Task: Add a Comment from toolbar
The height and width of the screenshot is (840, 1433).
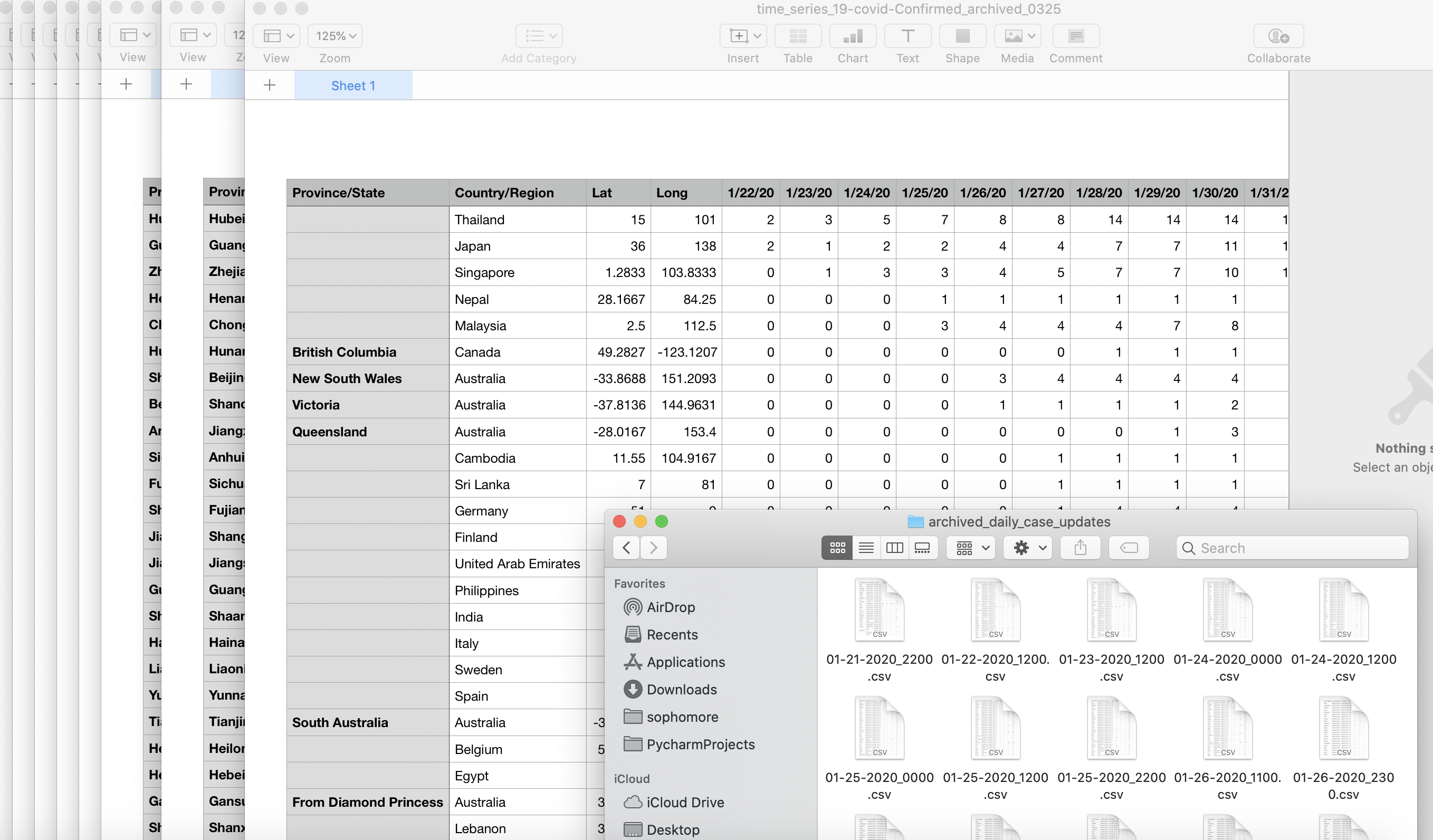Action: coord(1075,36)
